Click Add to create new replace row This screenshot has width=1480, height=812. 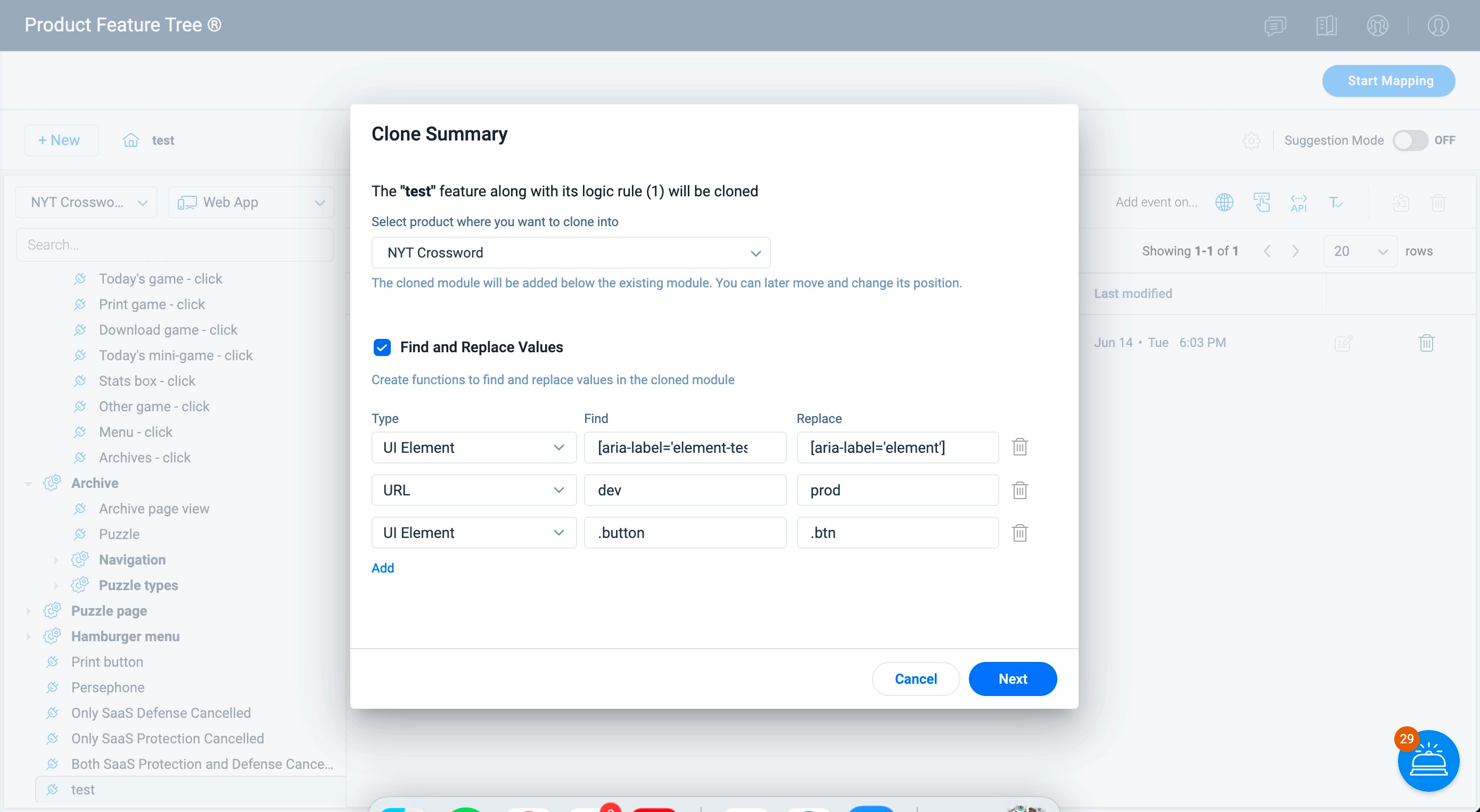(x=383, y=568)
